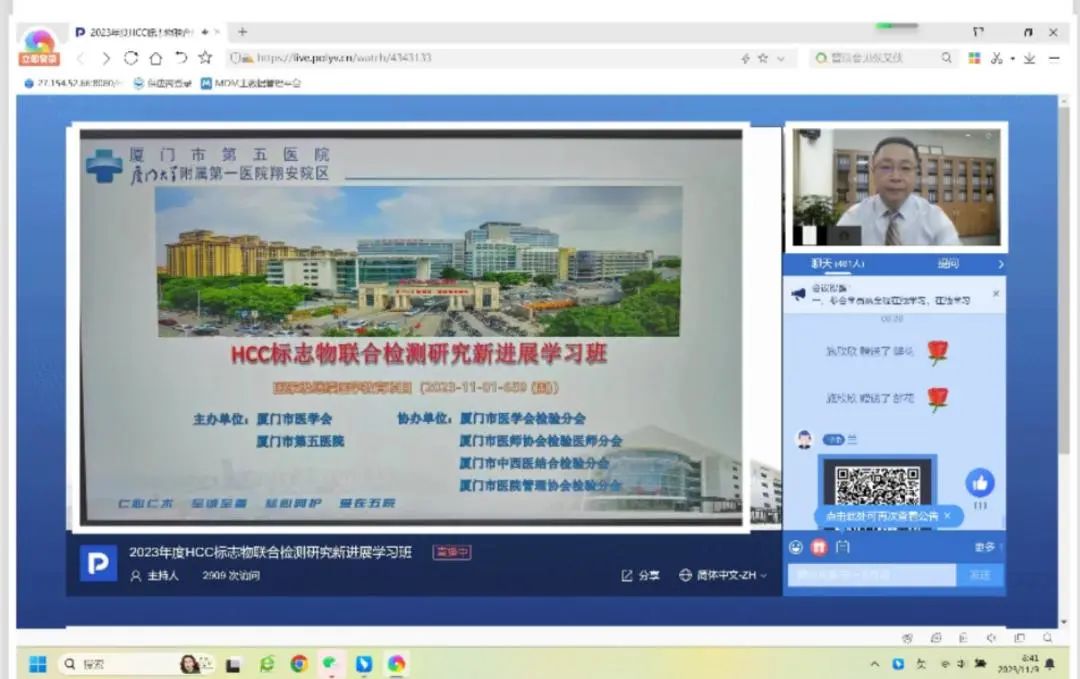This screenshot has width=1080, height=679.
Task: Click the browser reload icon
Action: point(131,58)
